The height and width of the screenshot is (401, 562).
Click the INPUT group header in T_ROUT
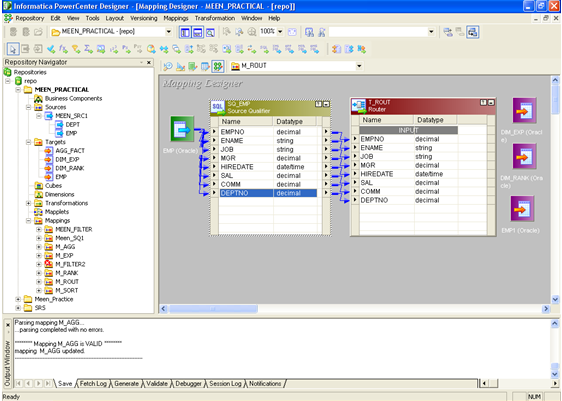point(408,130)
